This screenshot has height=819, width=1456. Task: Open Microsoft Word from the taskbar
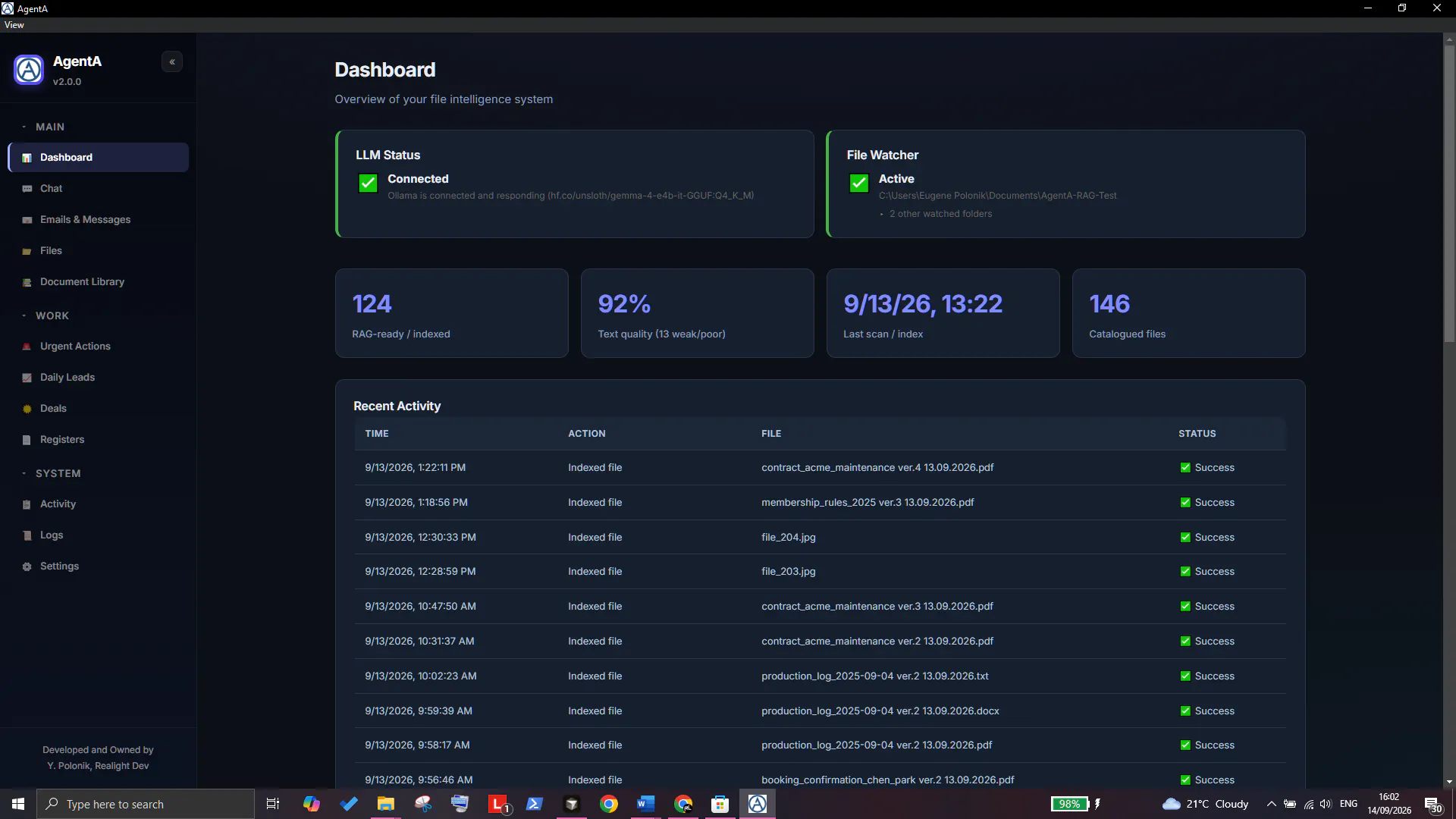click(x=645, y=804)
